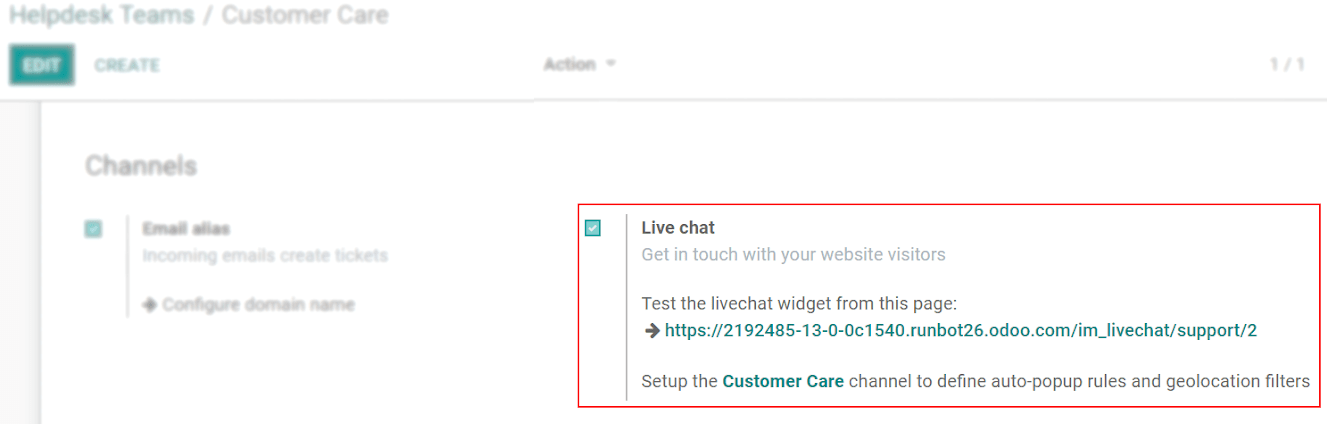Click 'Test the livechat widget from this page' text
Screen dimensions: 1327x424
pos(799,303)
